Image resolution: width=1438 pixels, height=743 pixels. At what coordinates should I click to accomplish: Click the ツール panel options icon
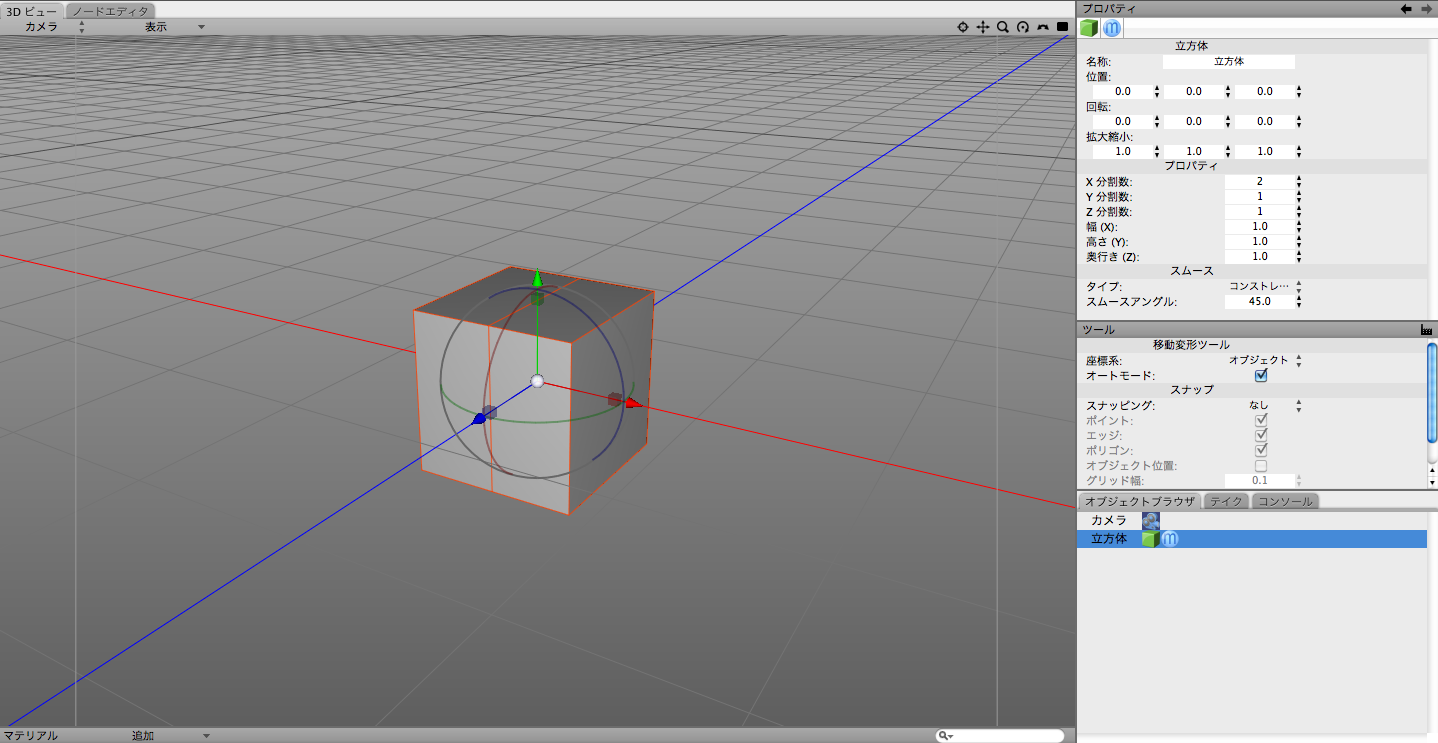[1427, 329]
